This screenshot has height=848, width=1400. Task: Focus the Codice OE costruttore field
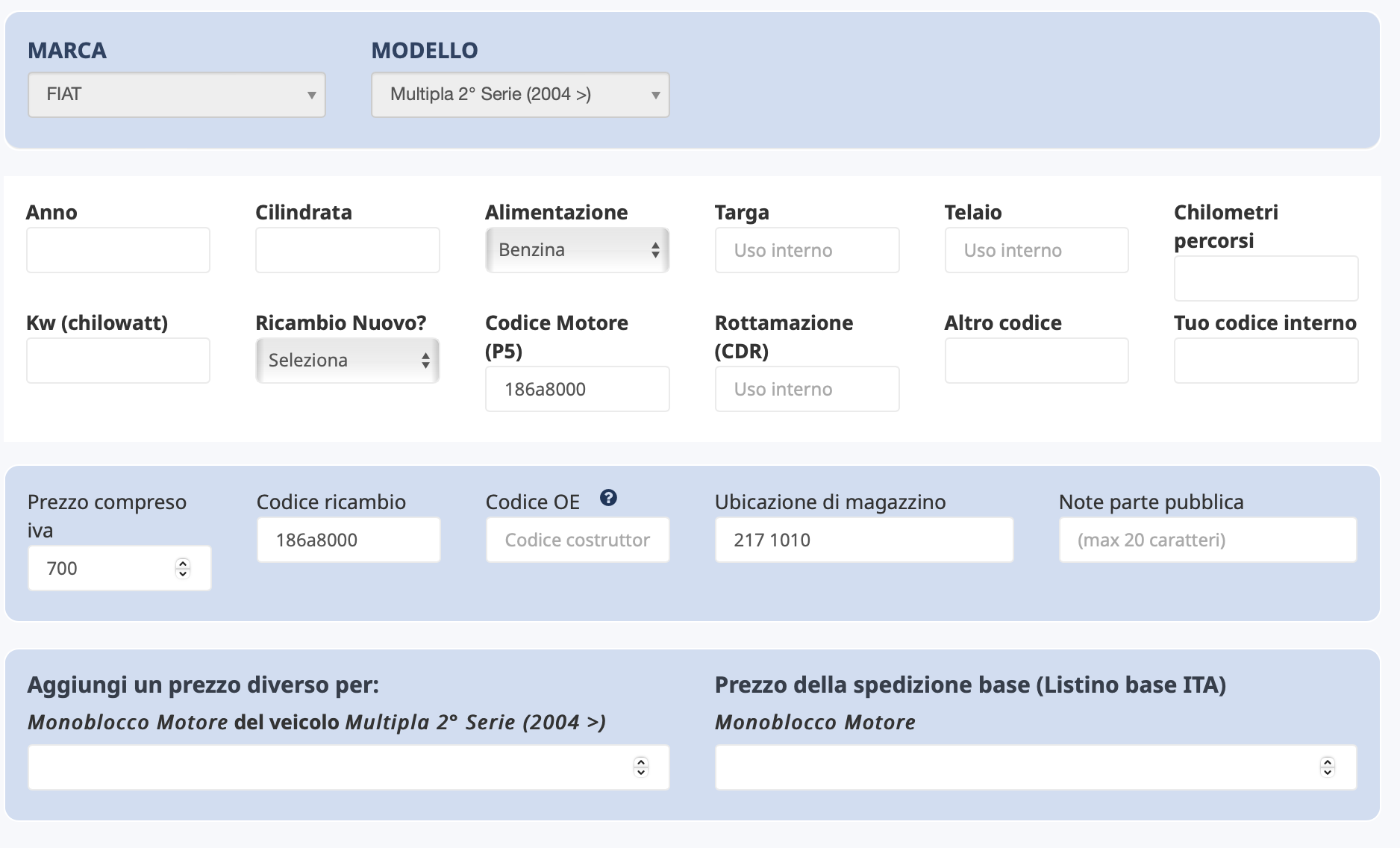tap(578, 540)
